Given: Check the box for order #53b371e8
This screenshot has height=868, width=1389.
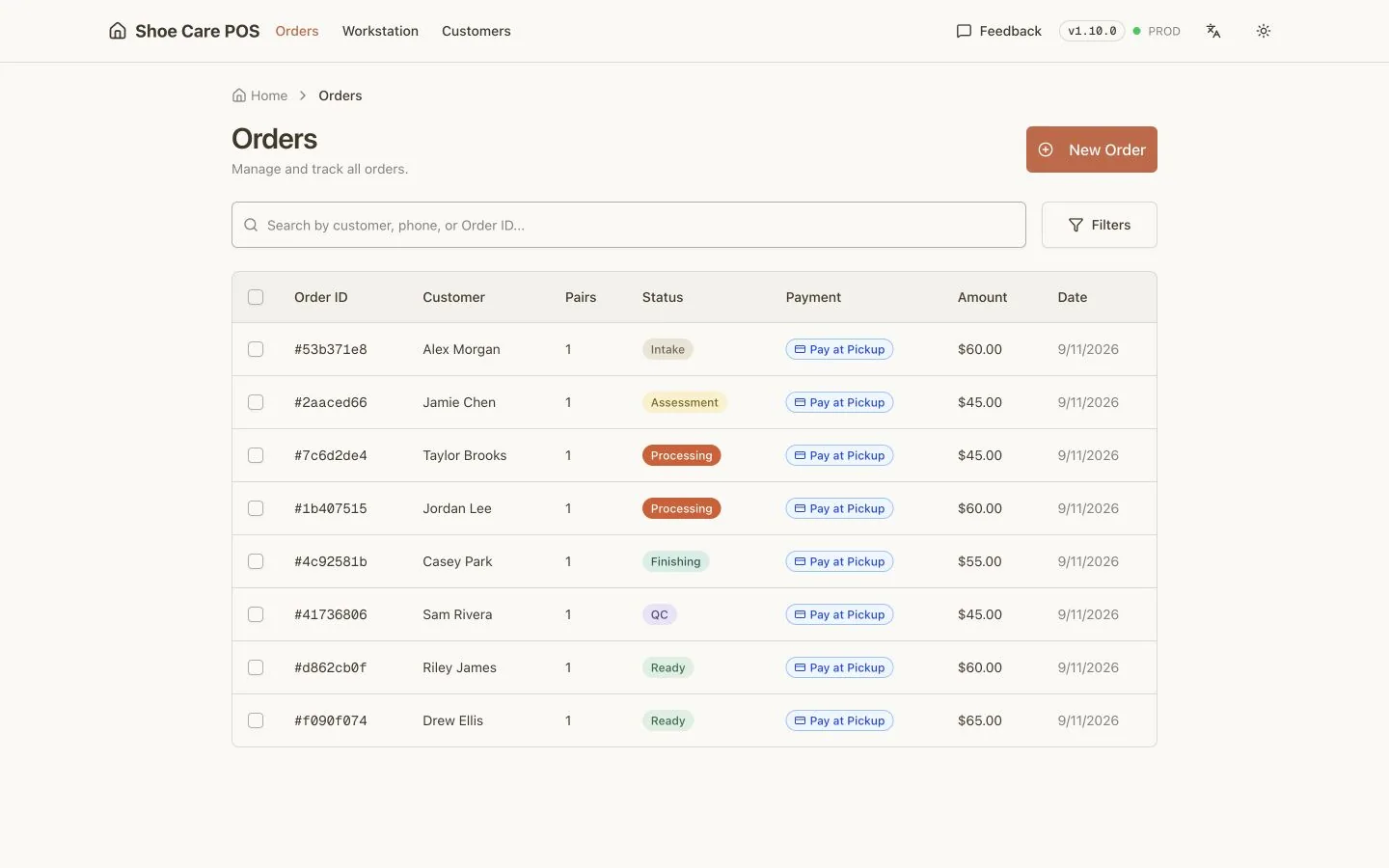Looking at the screenshot, I should pyautogui.click(x=256, y=349).
